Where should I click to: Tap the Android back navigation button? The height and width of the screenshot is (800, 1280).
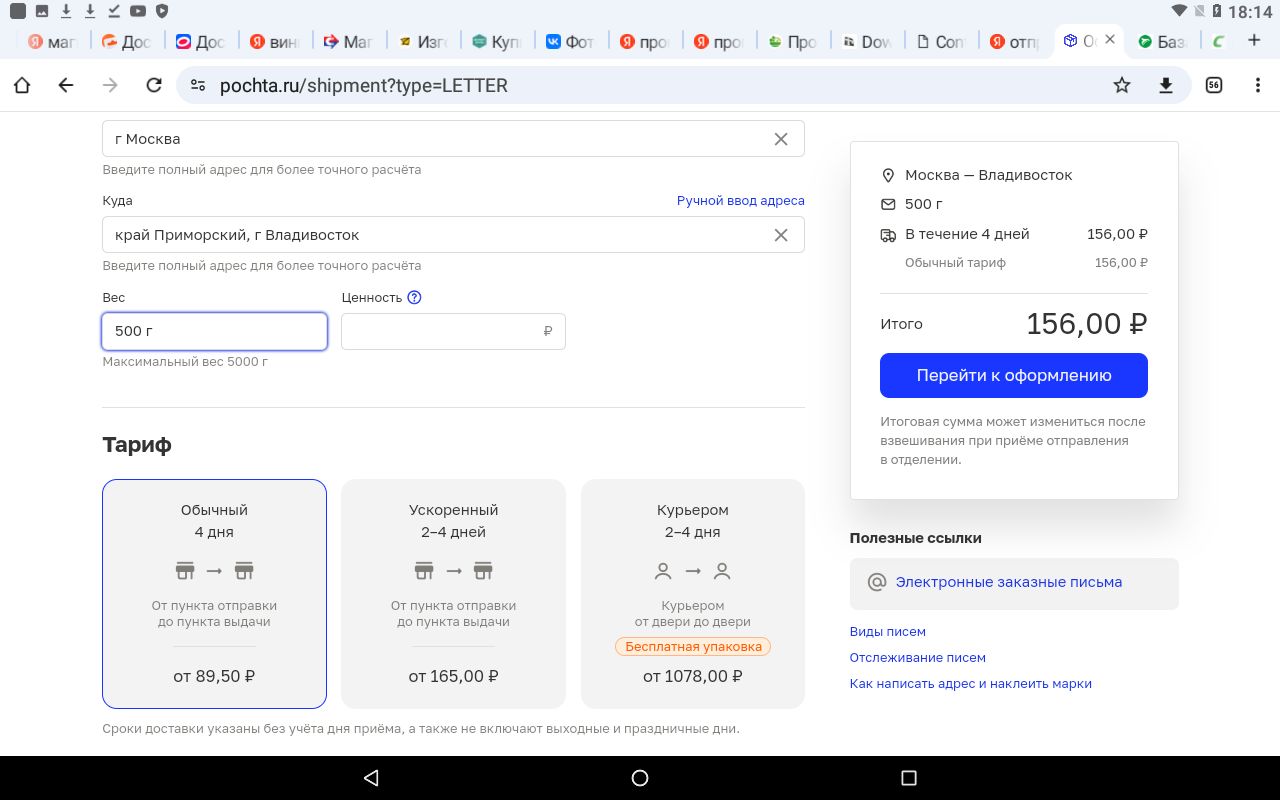pos(371,778)
